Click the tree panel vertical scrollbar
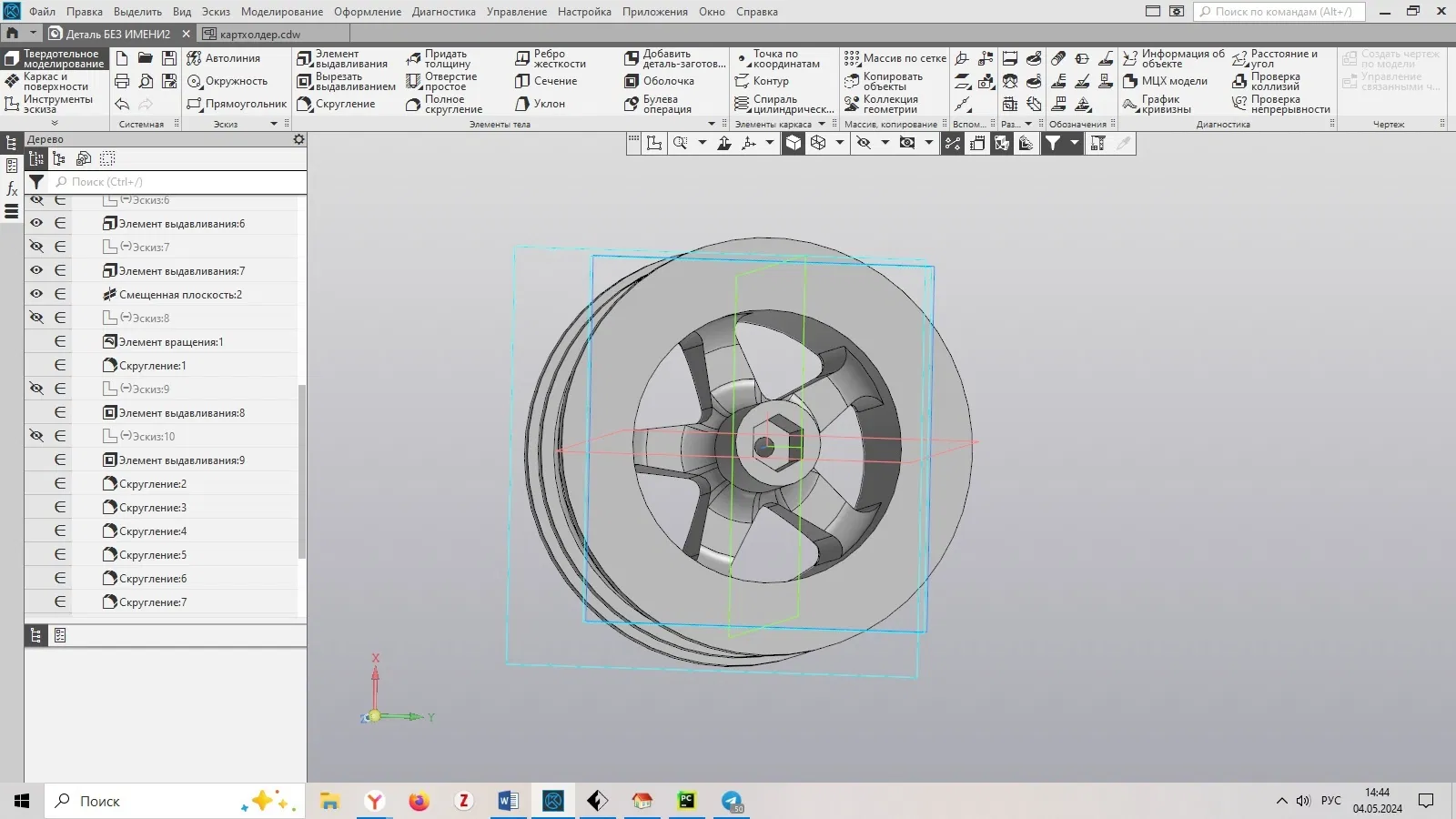This screenshot has width=1456, height=819. (x=302, y=470)
